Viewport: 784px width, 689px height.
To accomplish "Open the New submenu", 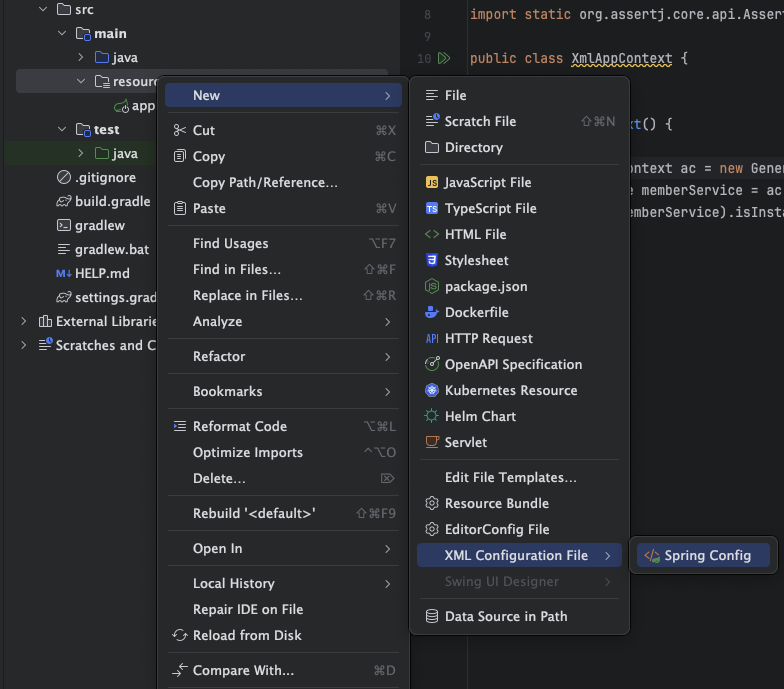I will pyautogui.click(x=284, y=96).
